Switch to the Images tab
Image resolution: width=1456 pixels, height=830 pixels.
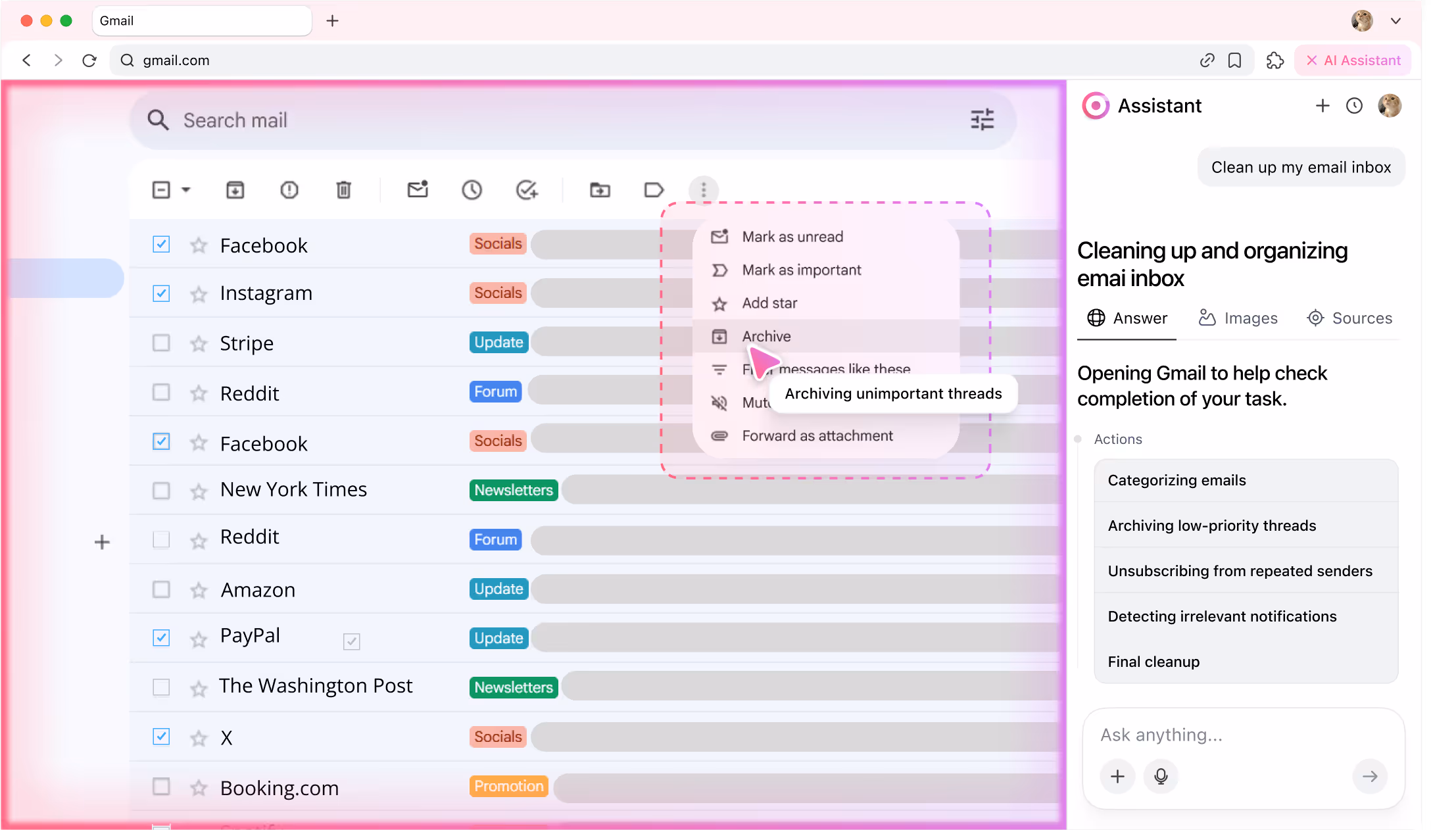tap(1238, 318)
